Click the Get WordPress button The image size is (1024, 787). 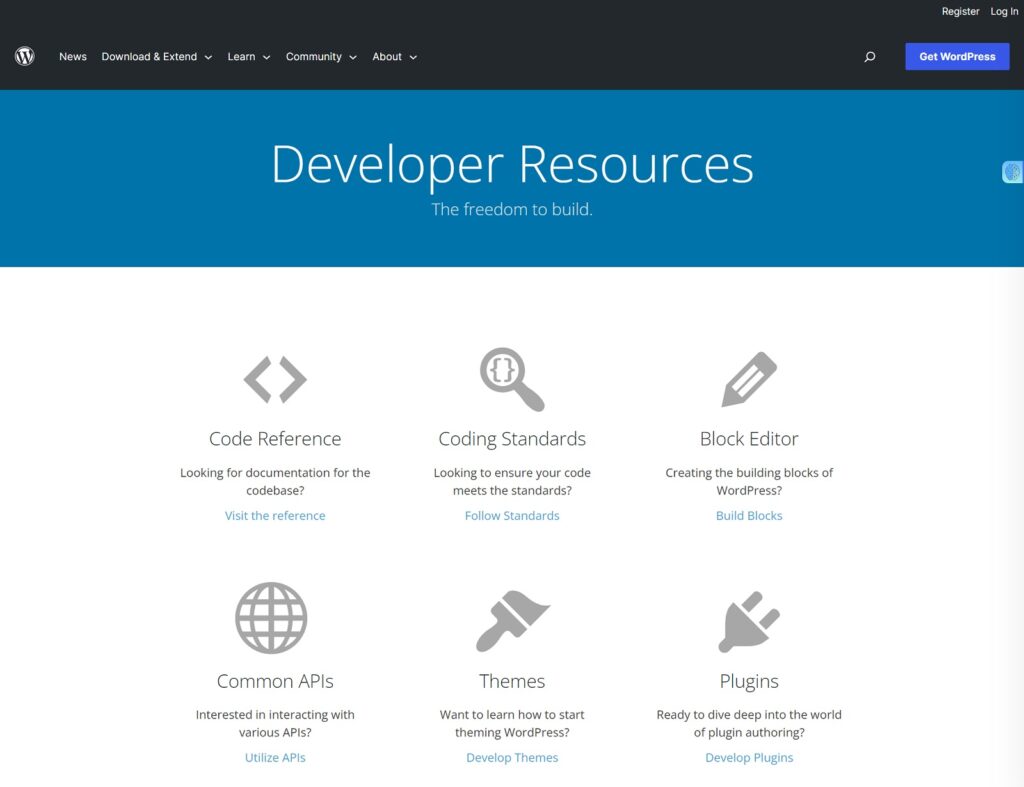tap(957, 57)
